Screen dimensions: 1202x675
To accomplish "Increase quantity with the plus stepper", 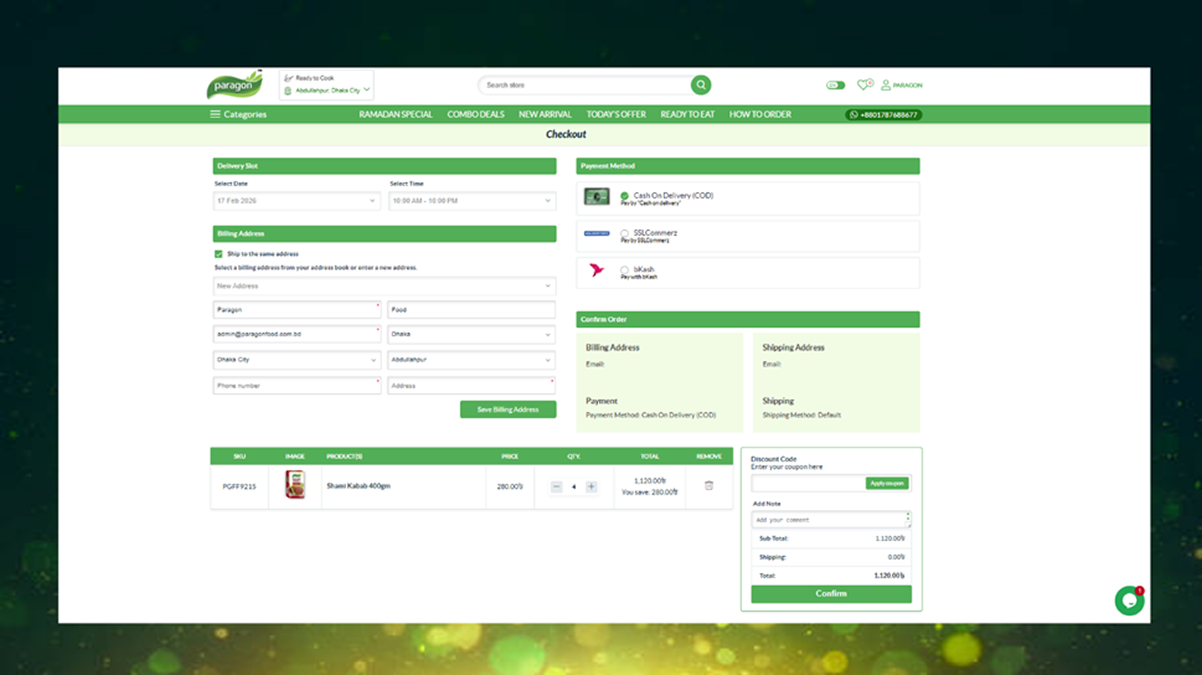I will (x=591, y=487).
